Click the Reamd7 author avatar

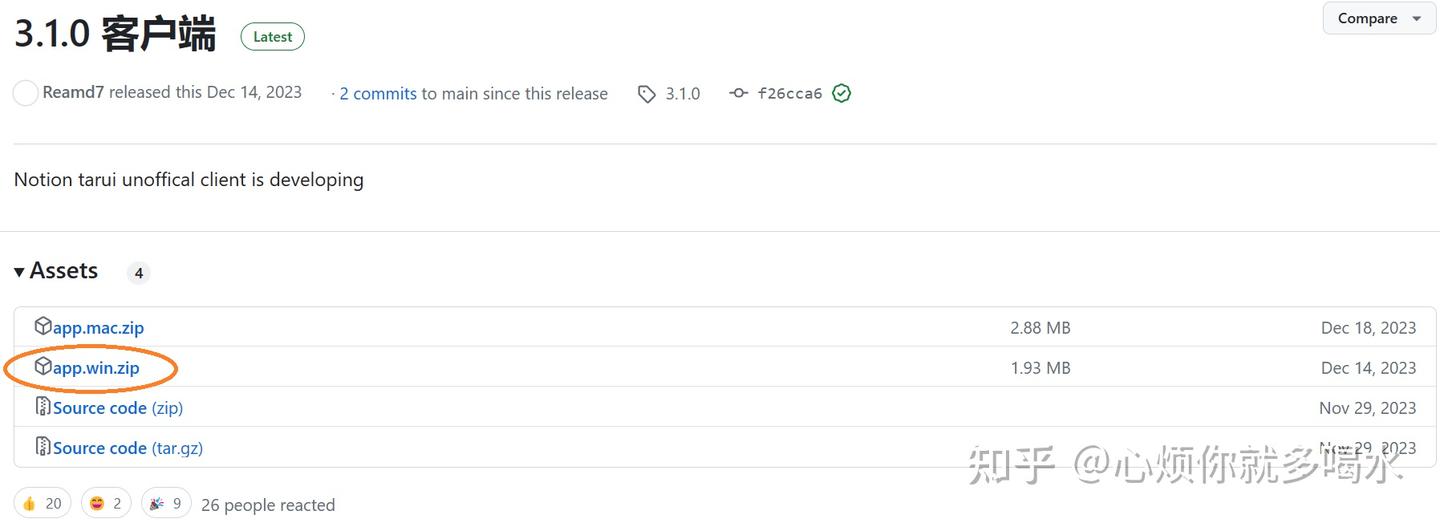click(25, 93)
